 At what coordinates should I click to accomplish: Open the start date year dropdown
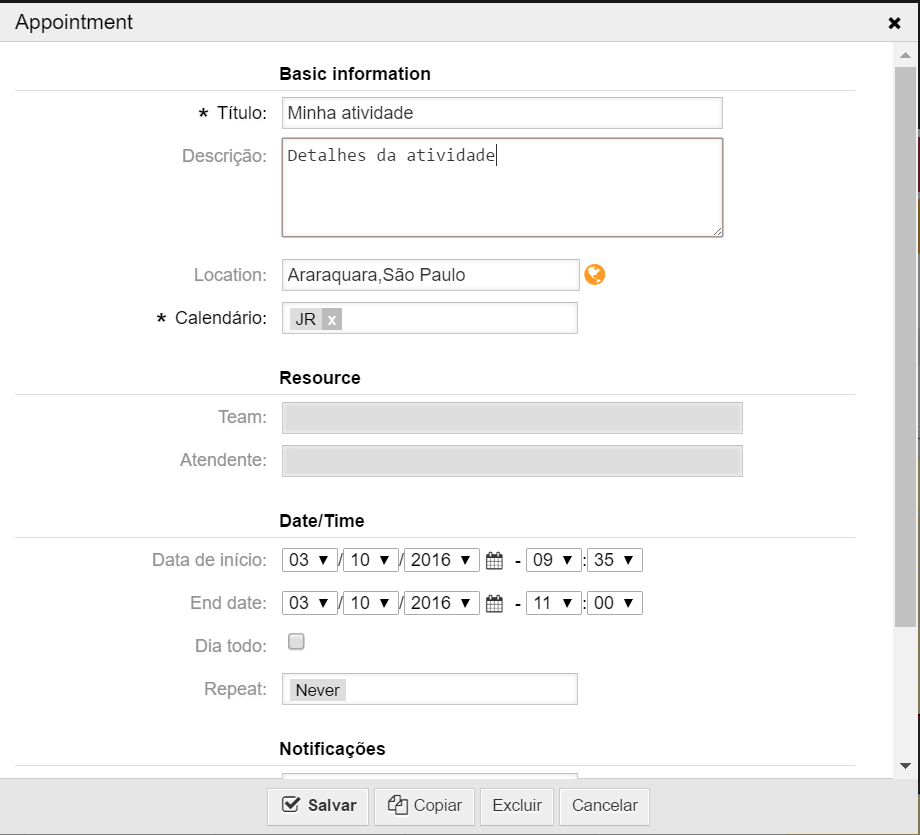point(439,560)
